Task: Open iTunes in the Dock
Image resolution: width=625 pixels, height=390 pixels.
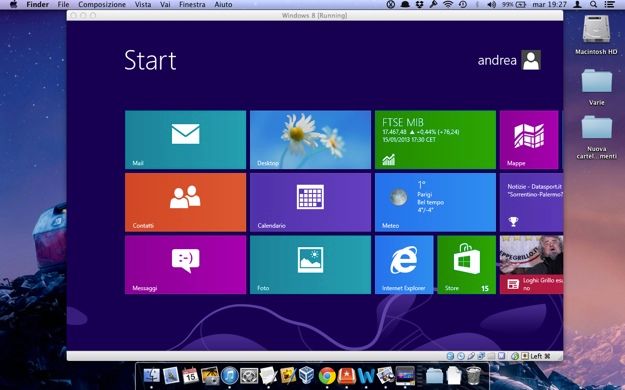Action: [229, 375]
